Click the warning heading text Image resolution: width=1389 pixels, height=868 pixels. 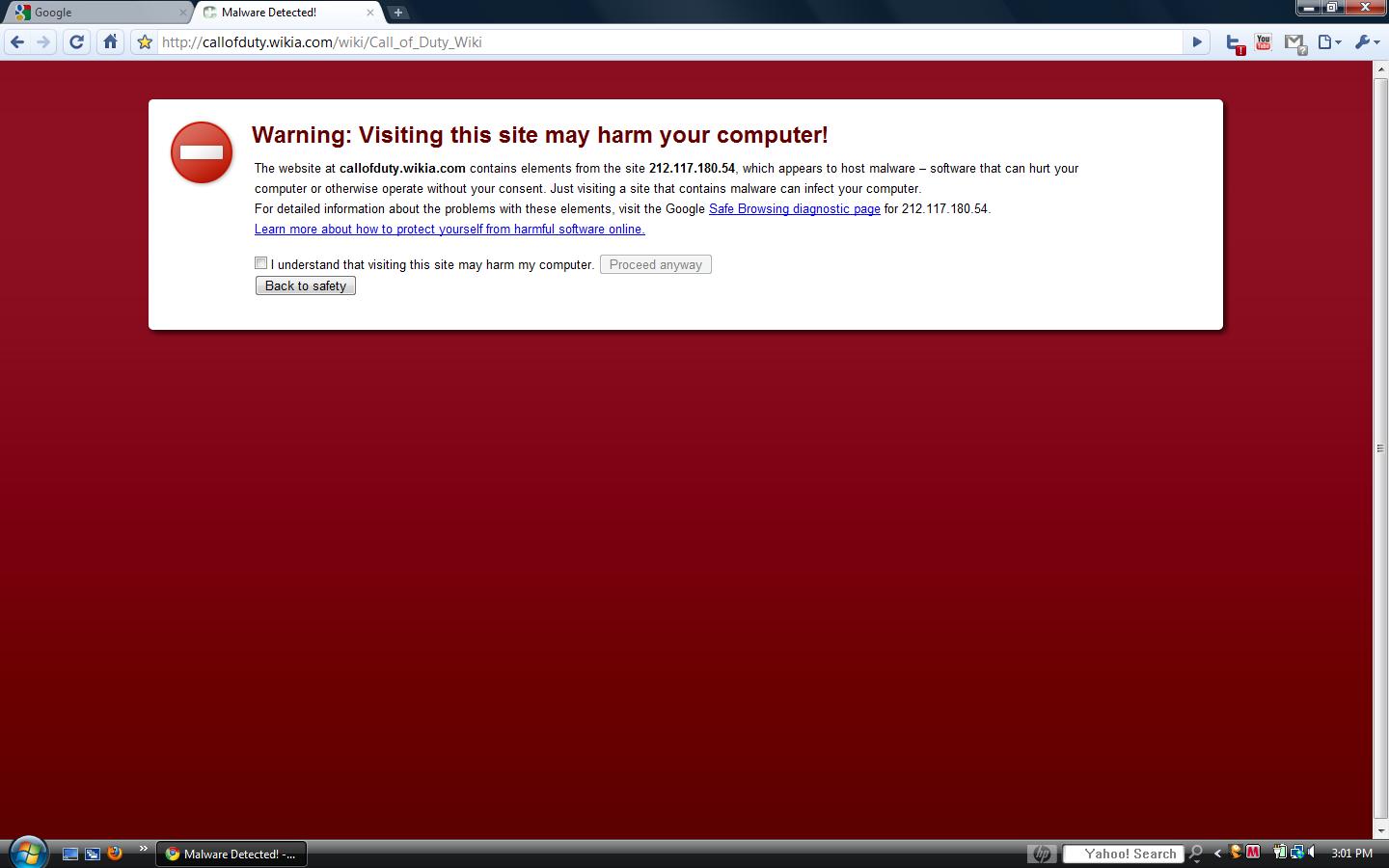(x=540, y=135)
